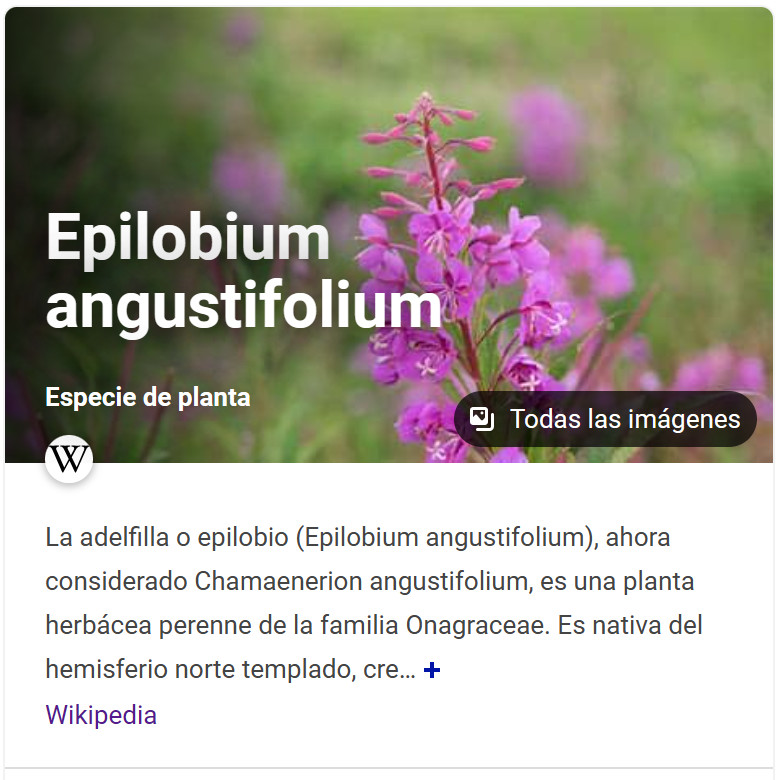Click the fireweed flower photo
This screenshot has height=780, width=777.
[x=388, y=235]
